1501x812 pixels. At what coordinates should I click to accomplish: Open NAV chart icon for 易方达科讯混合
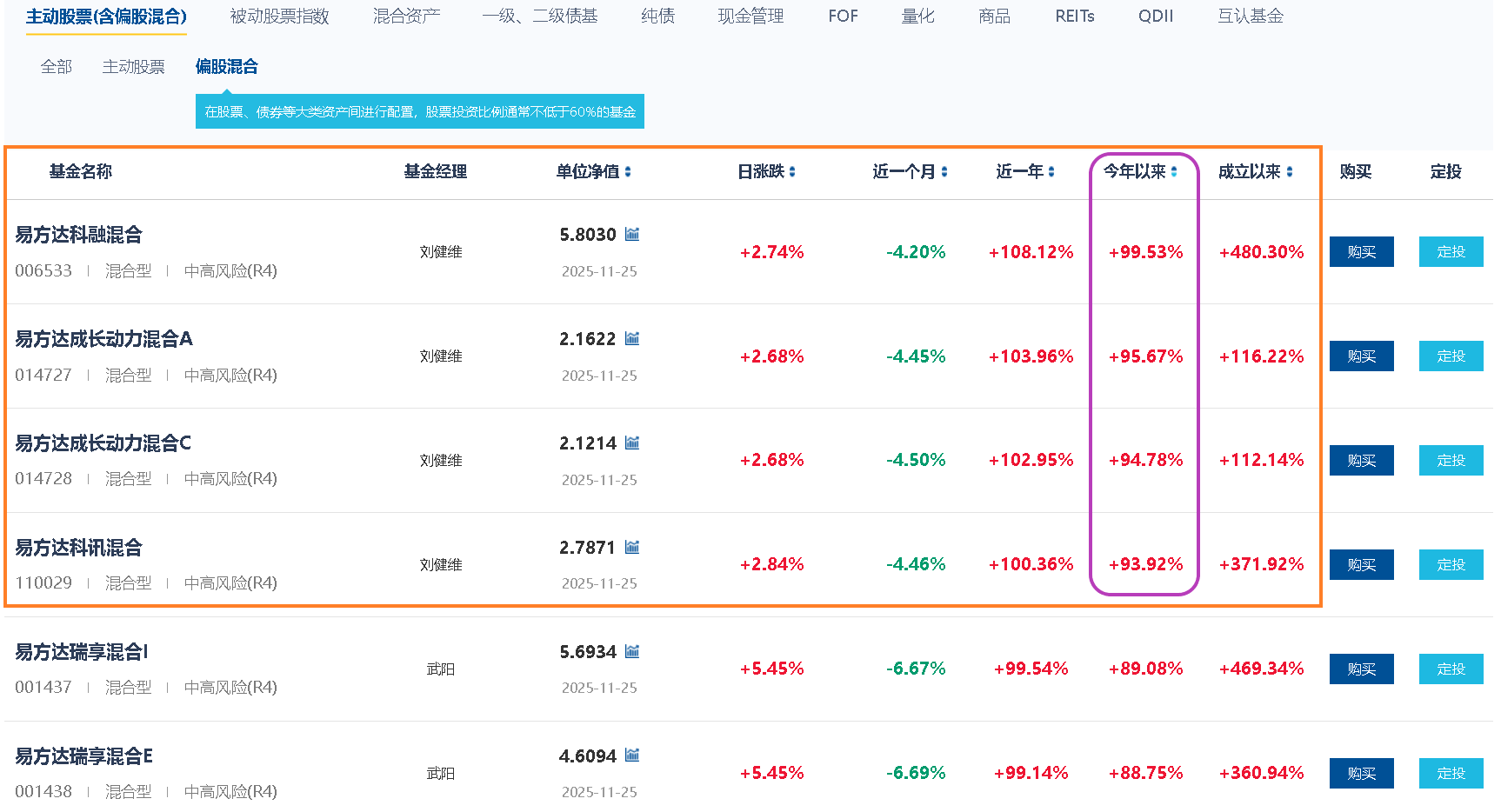point(632,547)
